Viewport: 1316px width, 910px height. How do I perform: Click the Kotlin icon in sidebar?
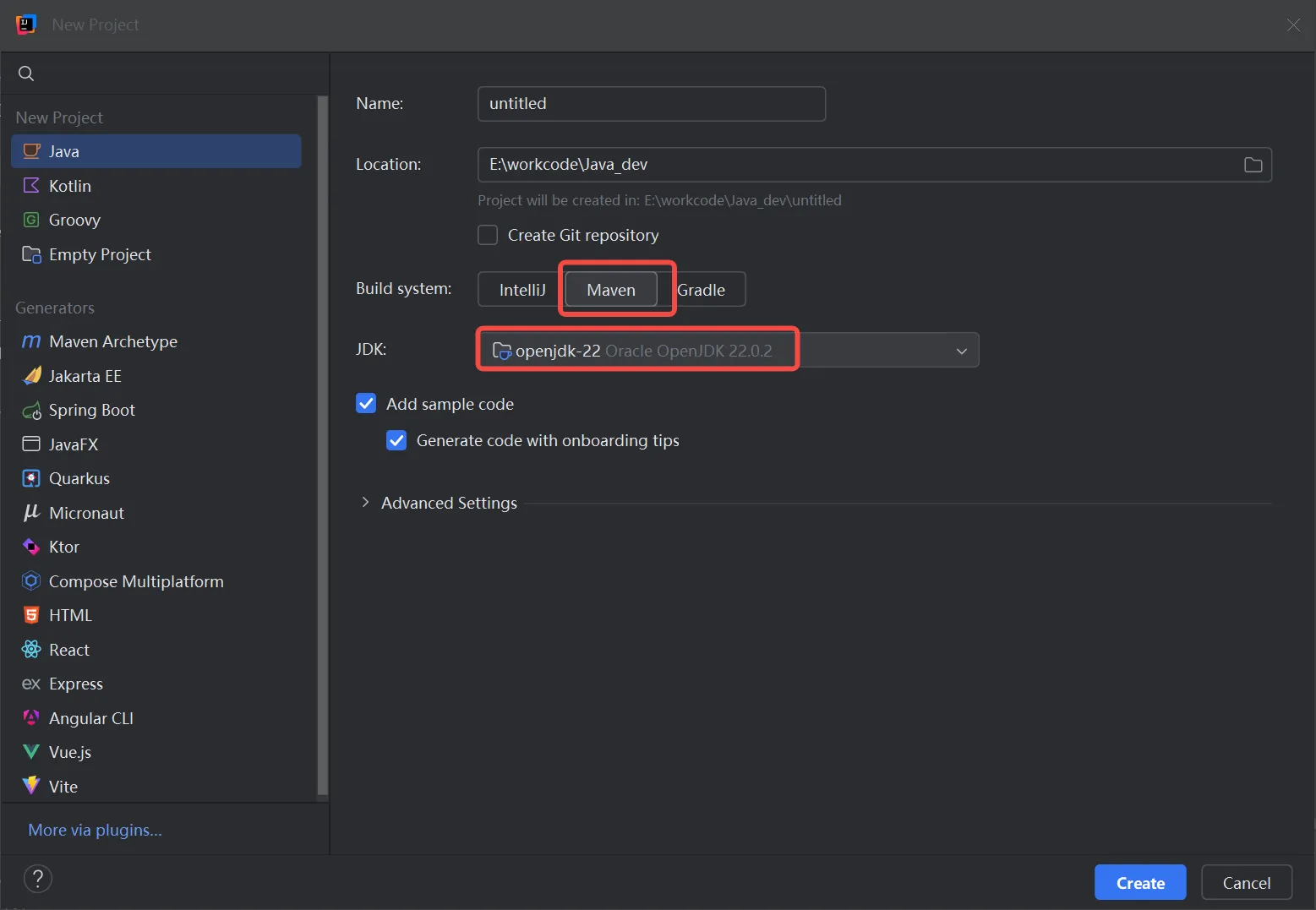pos(31,185)
